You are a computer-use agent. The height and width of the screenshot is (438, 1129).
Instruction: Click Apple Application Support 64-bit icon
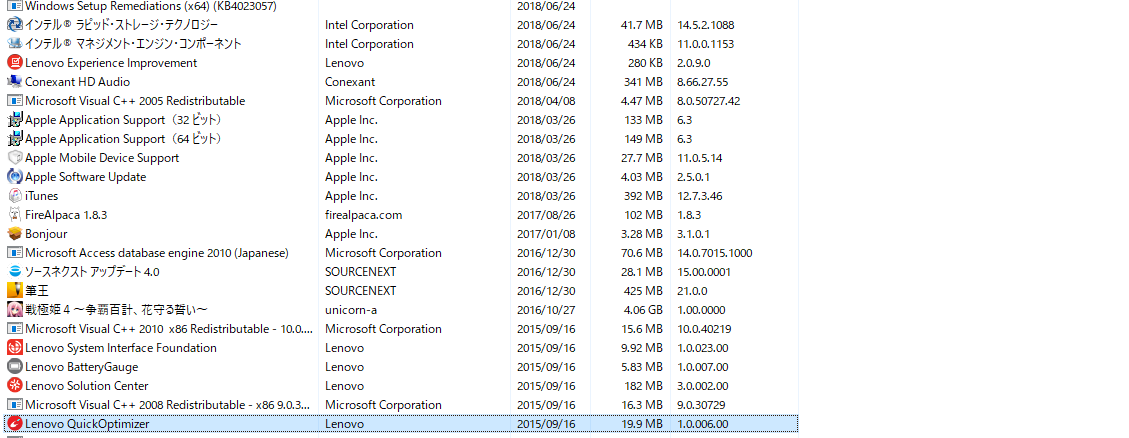click(14, 139)
